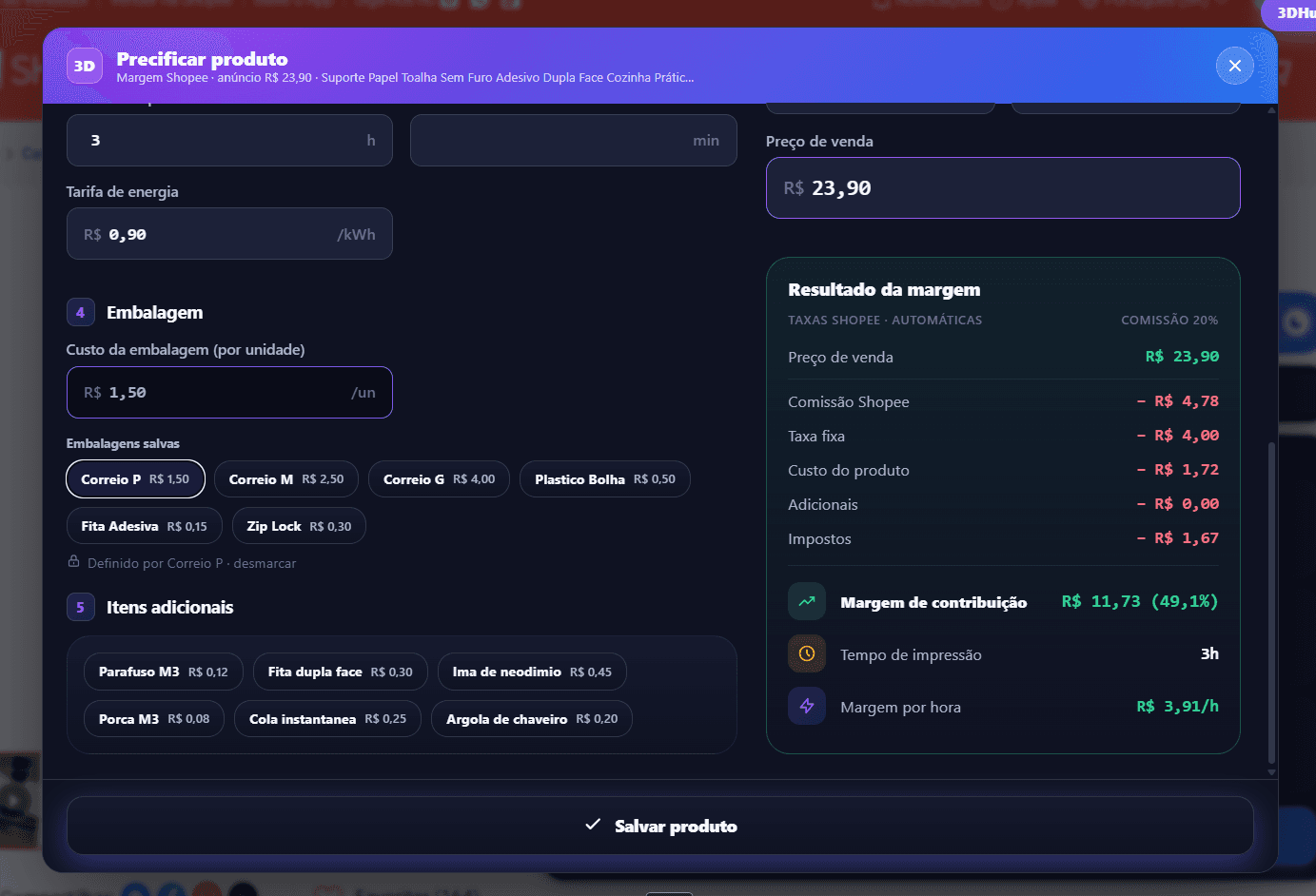The width and height of the screenshot is (1316, 896).
Task: Select the Plastico Bolha packaging chip
Action: [x=605, y=478]
